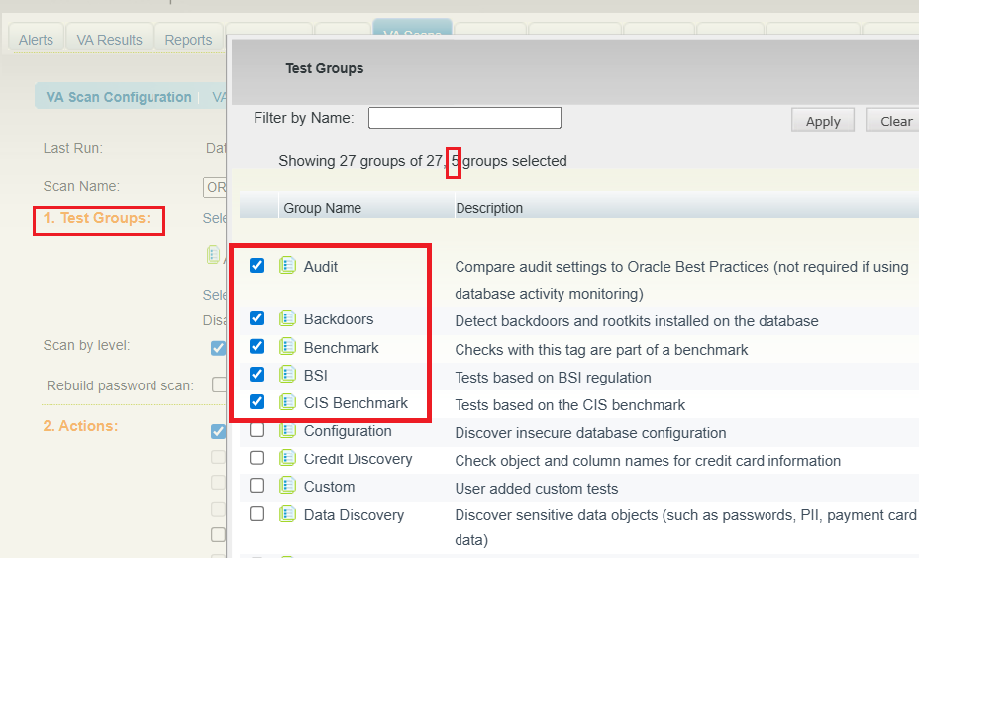Click the 'Audit' group name
1001x727 pixels.
(x=320, y=267)
